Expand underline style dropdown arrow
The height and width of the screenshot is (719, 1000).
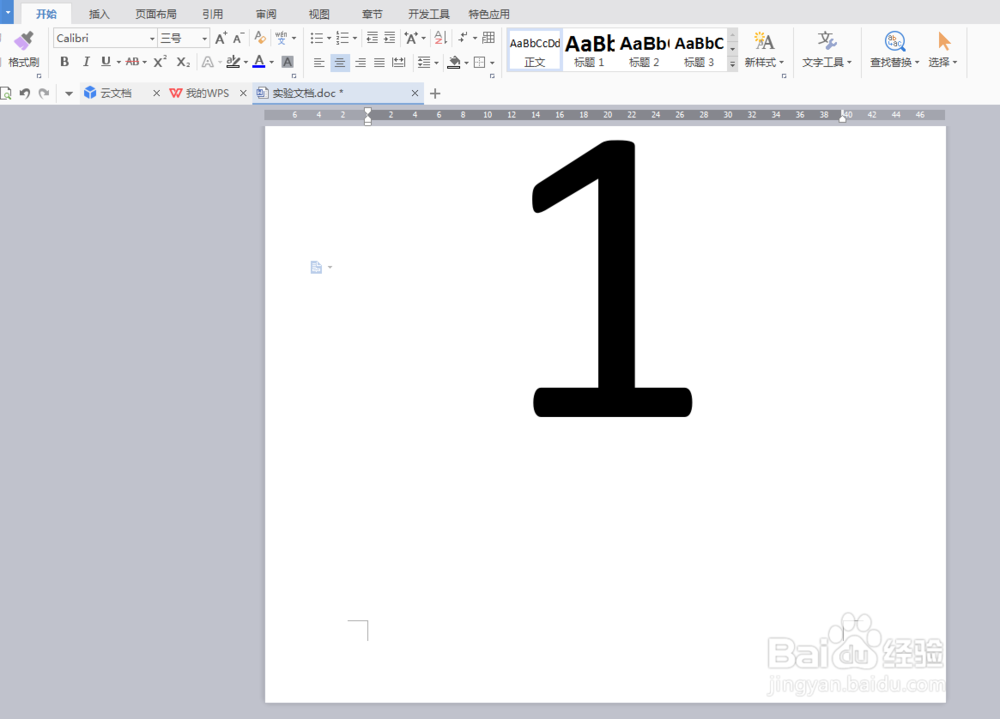(x=118, y=63)
